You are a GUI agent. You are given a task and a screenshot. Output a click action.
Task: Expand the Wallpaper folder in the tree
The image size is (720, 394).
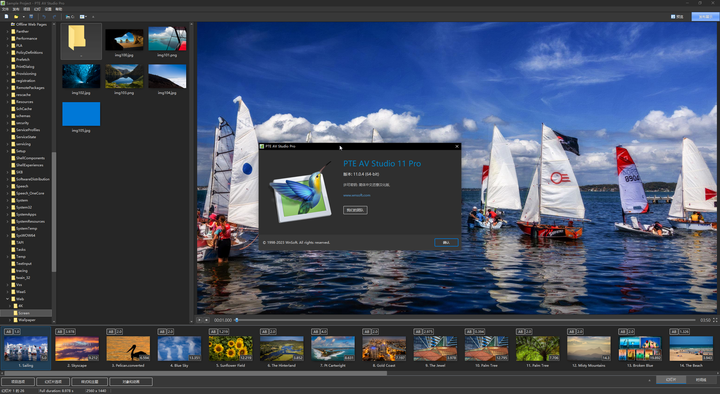coord(10,320)
